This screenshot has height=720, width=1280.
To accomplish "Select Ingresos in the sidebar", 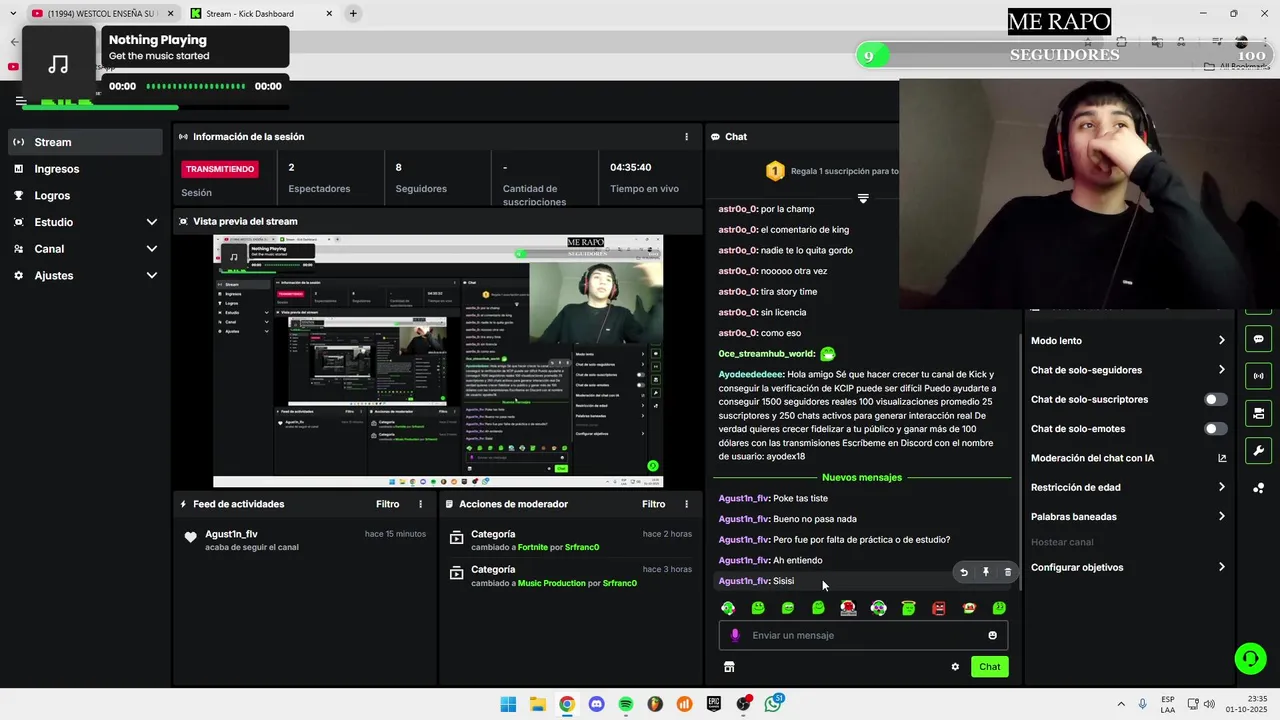I will 85,169.
